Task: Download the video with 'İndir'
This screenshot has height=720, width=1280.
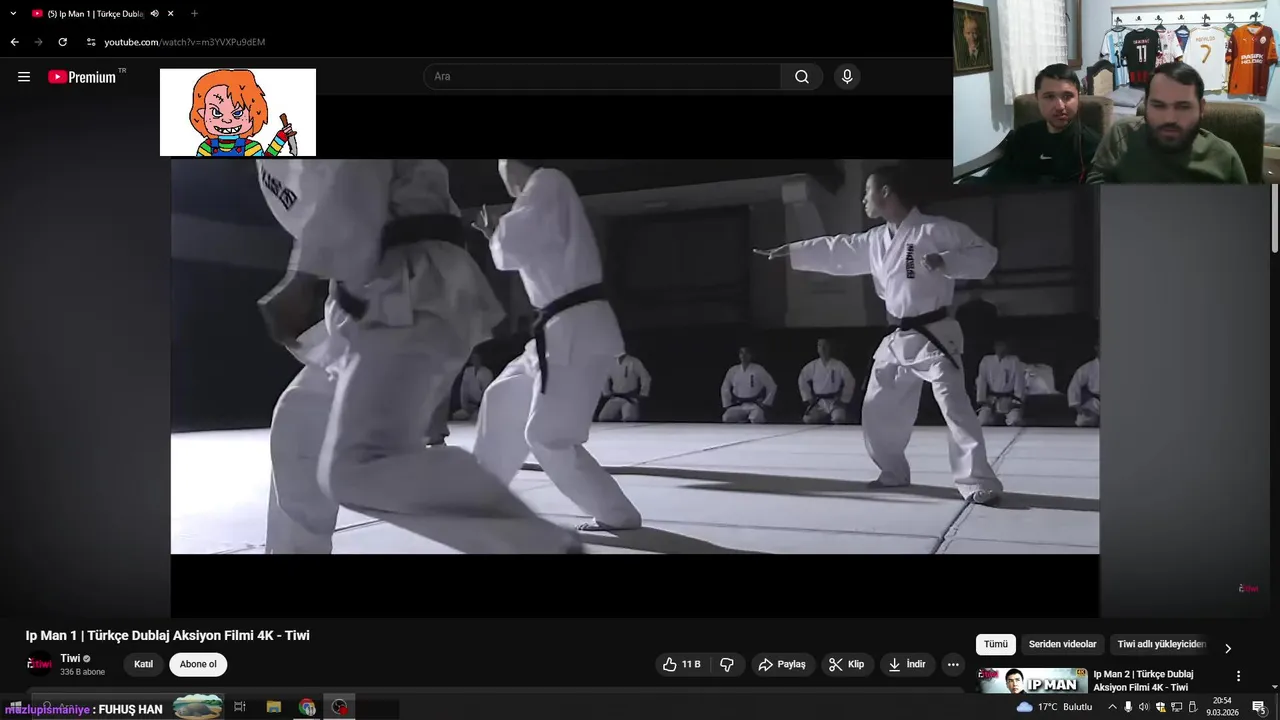Action: (x=907, y=664)
